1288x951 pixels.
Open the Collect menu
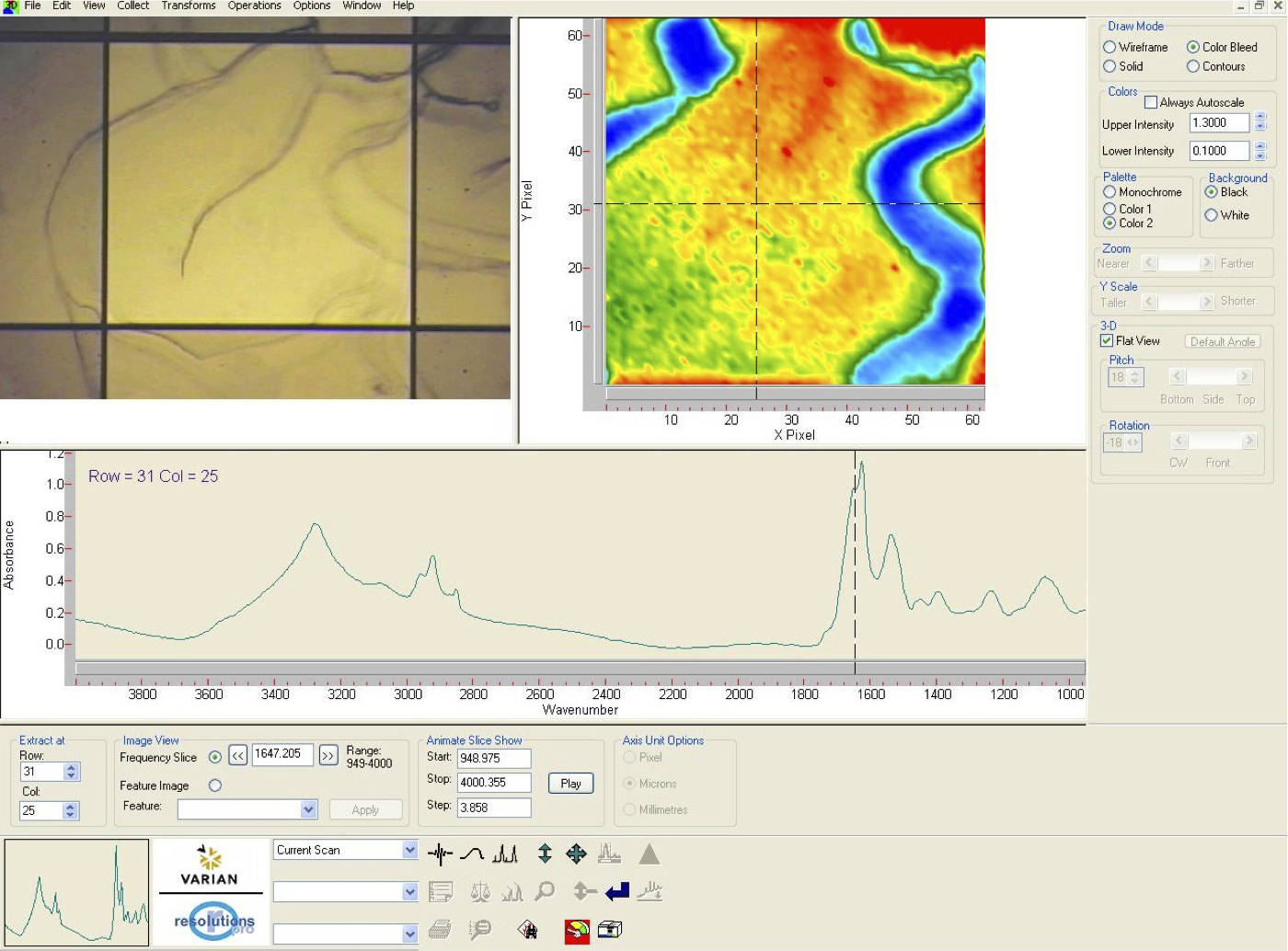click(x=132, y=6)
